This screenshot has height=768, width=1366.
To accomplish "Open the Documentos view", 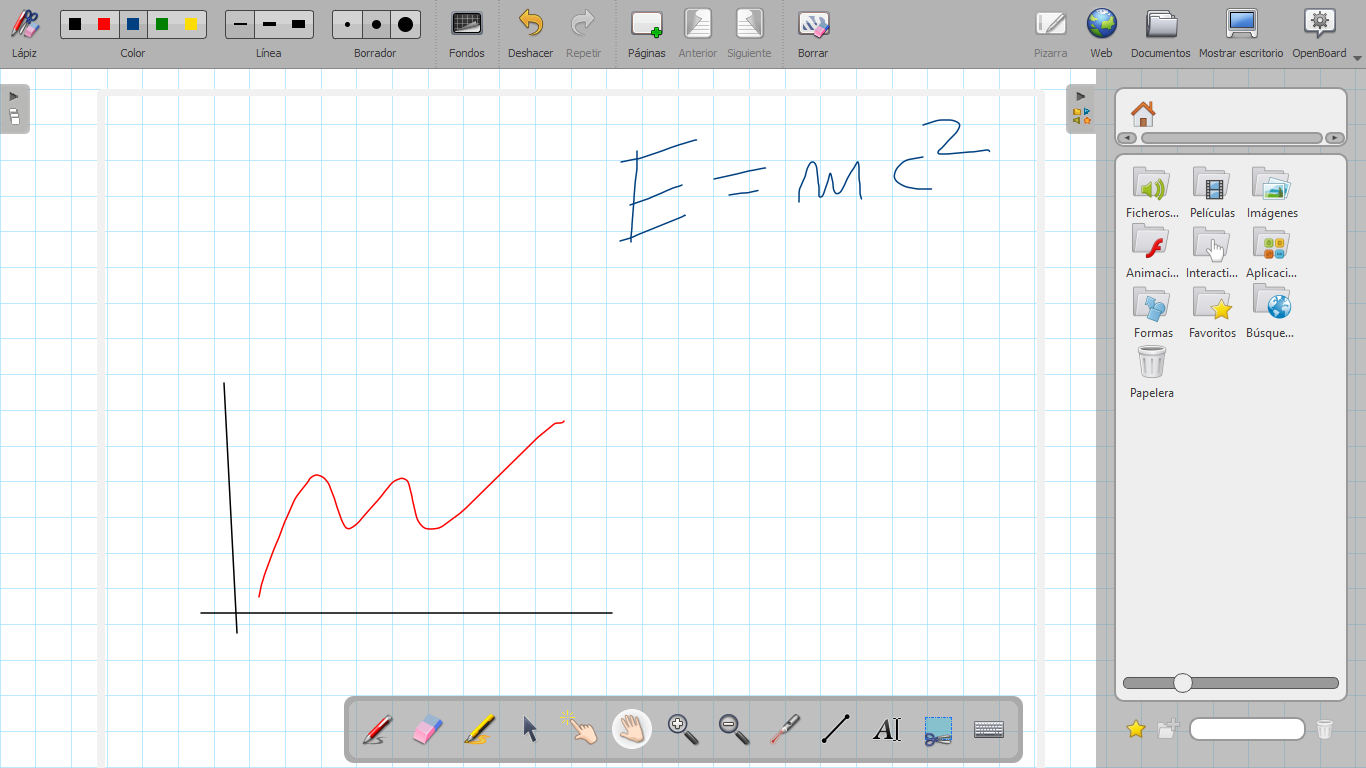I will [1160, 32].
